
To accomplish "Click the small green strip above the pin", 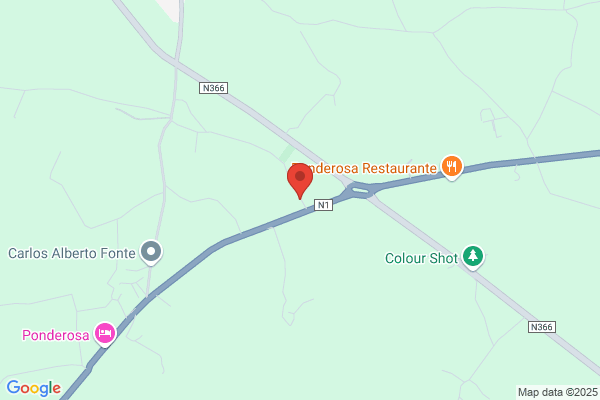I will coord(287,153).
